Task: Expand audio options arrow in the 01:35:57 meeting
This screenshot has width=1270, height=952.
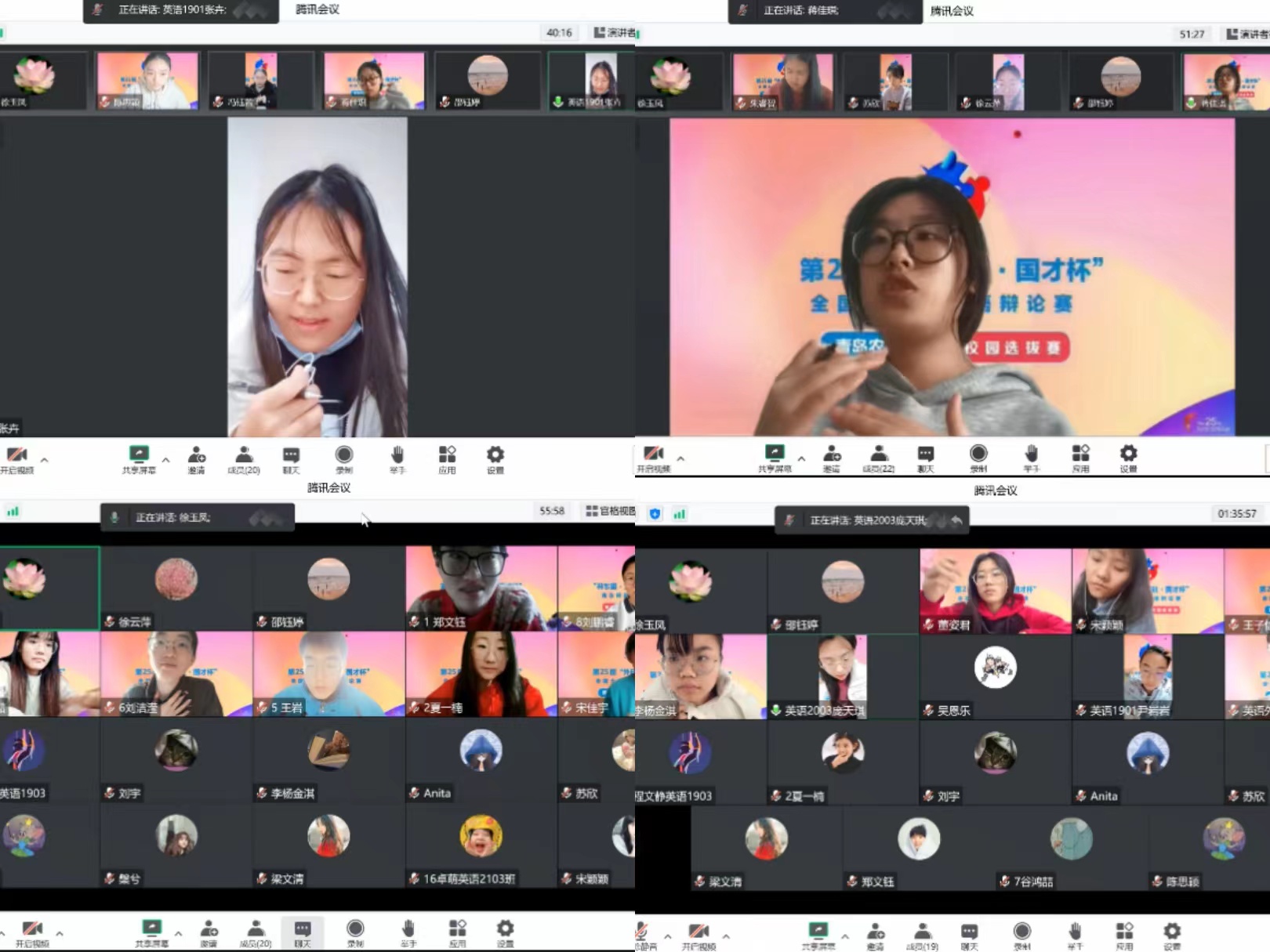Action: tap(668, 936)
